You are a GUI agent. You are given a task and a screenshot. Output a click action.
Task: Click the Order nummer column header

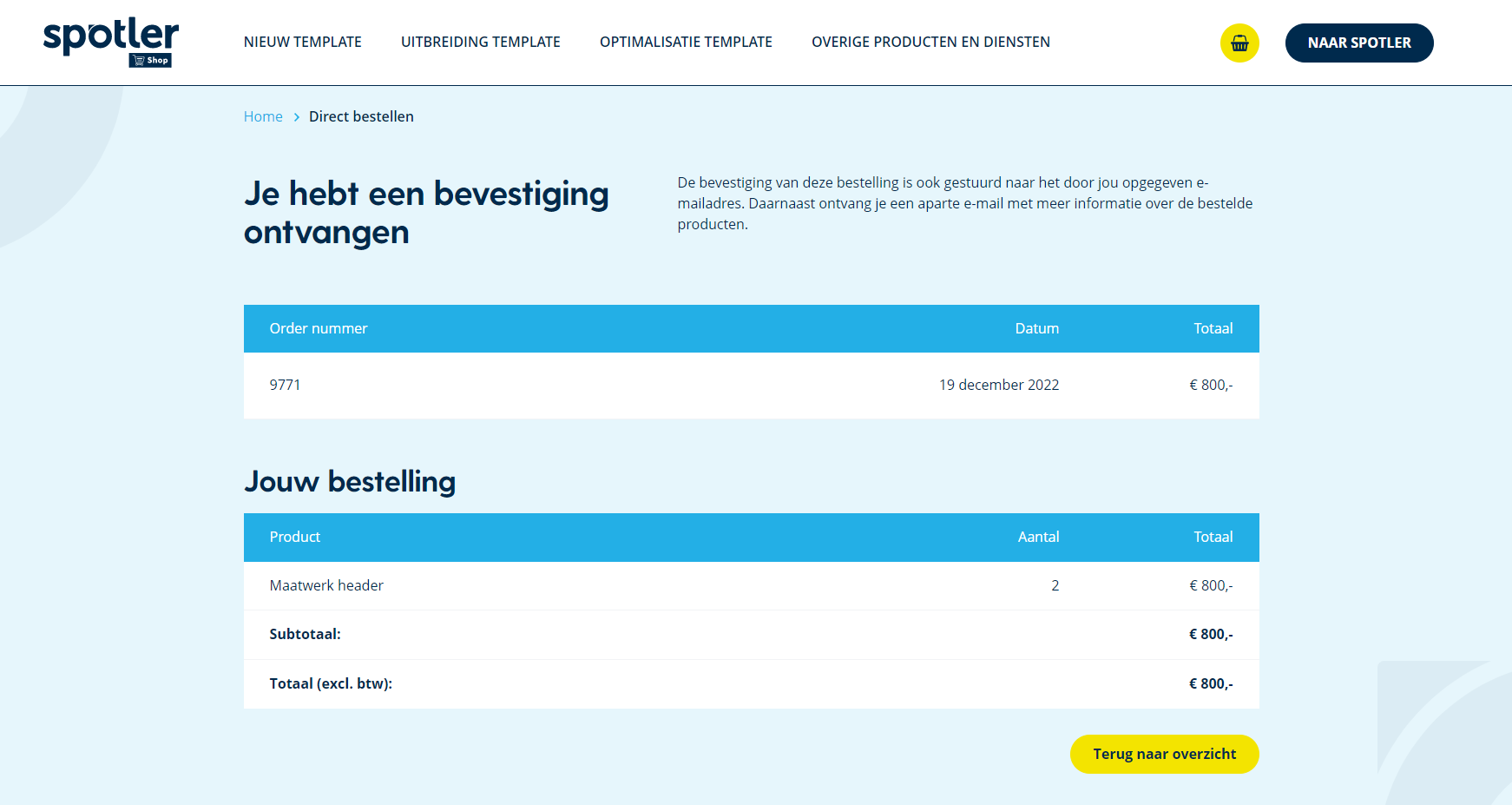[x=319, y=328]
